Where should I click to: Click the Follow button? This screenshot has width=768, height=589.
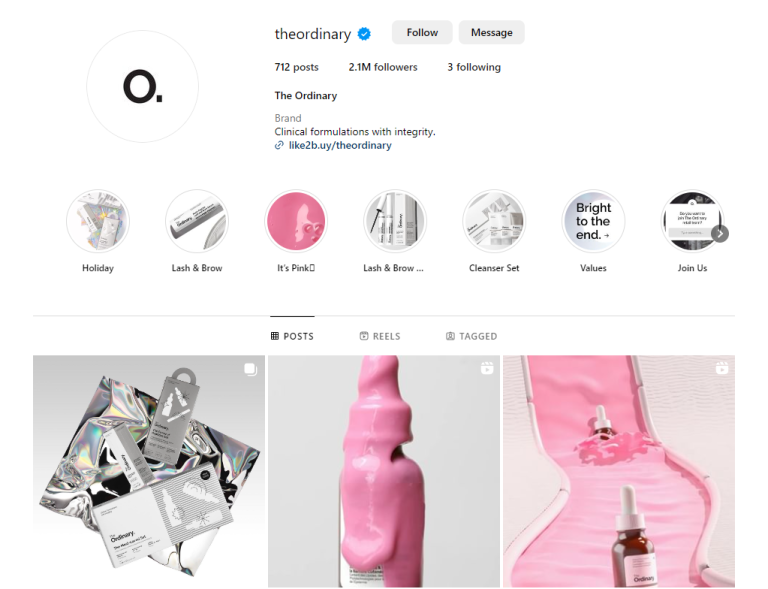click(422, 33)
